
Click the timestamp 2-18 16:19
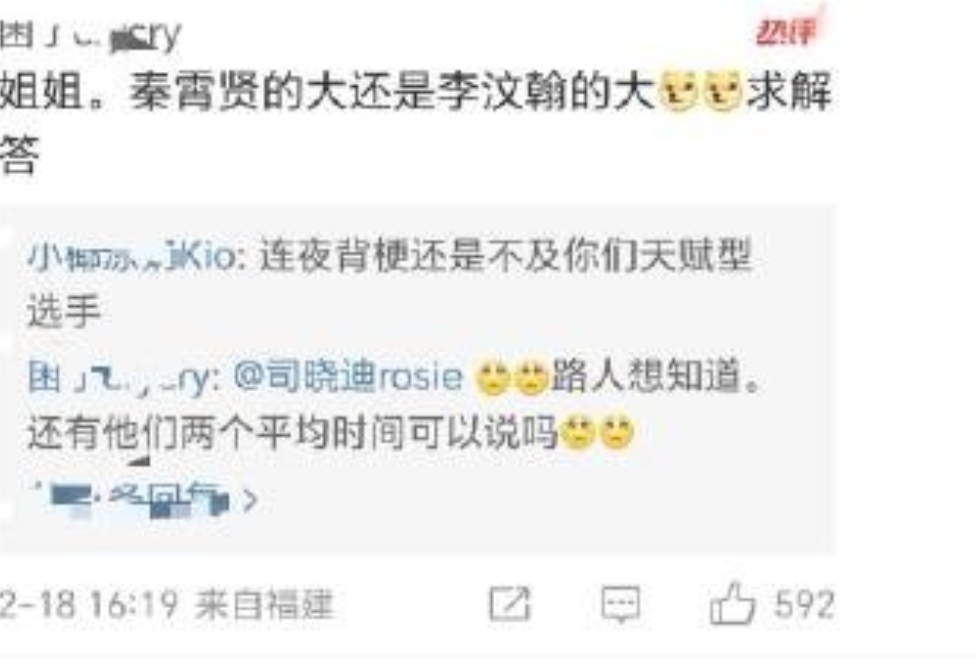point(89,604)
